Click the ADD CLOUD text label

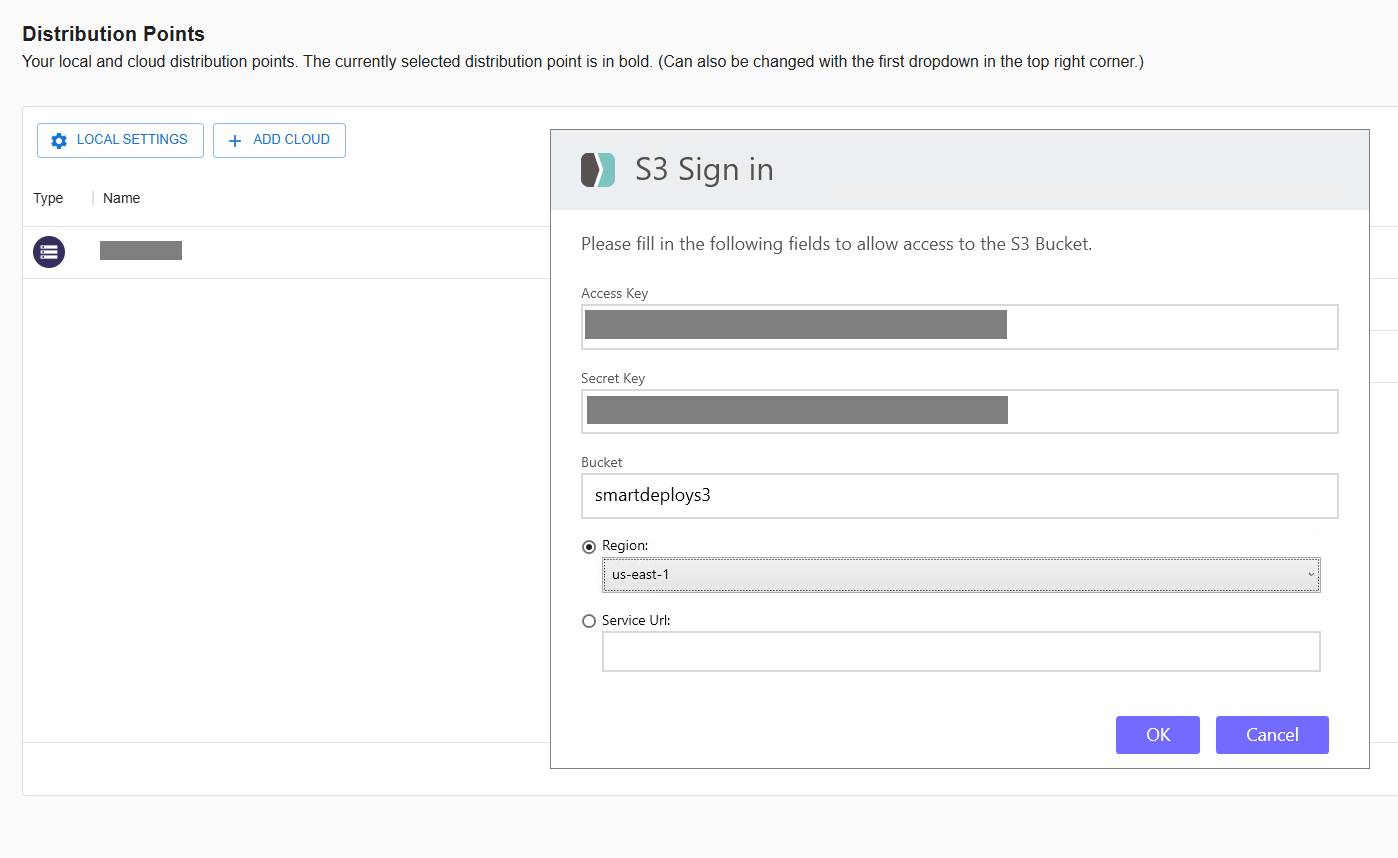tap(291, 140)
